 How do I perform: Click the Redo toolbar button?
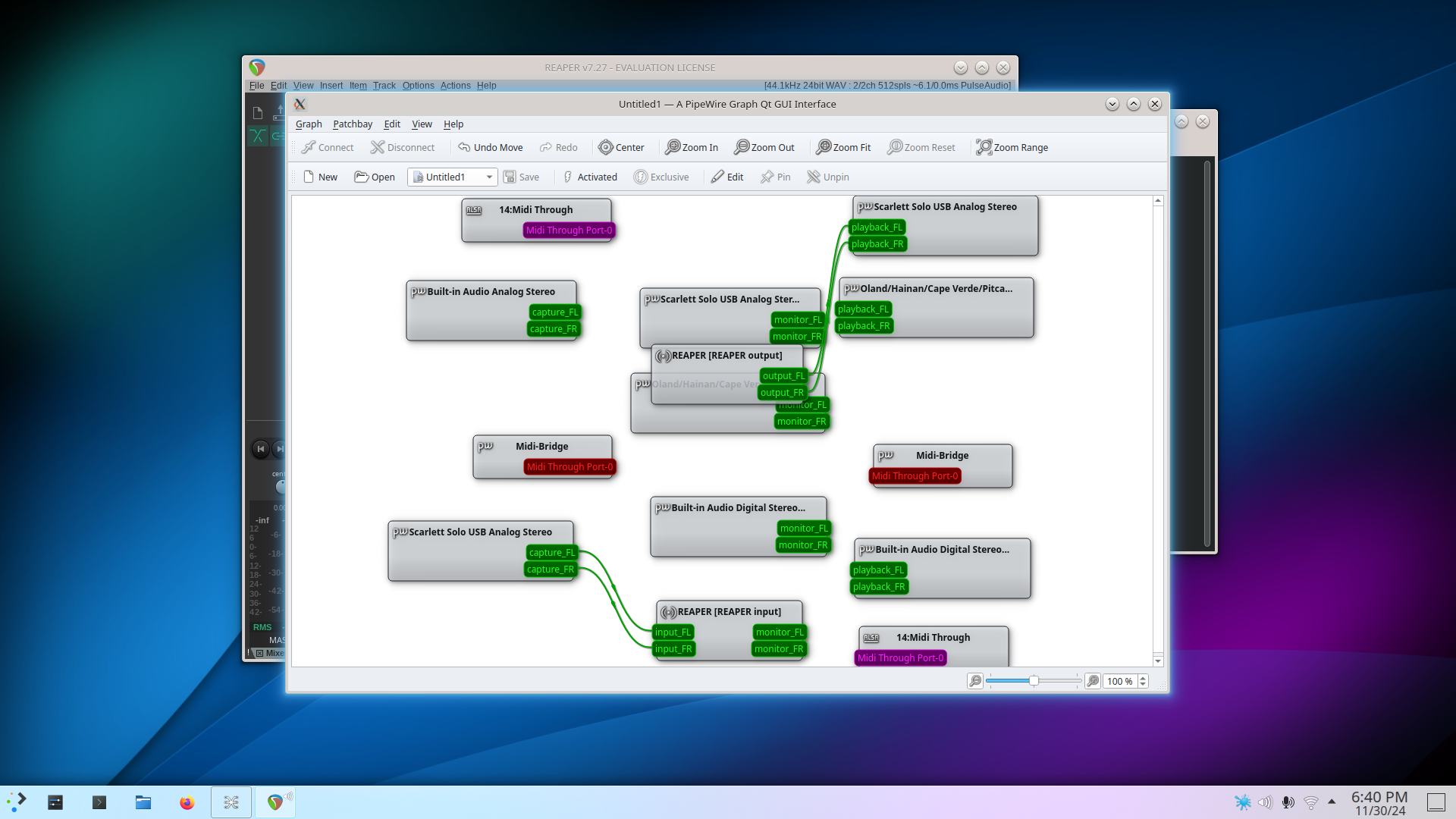click(558, 147)
